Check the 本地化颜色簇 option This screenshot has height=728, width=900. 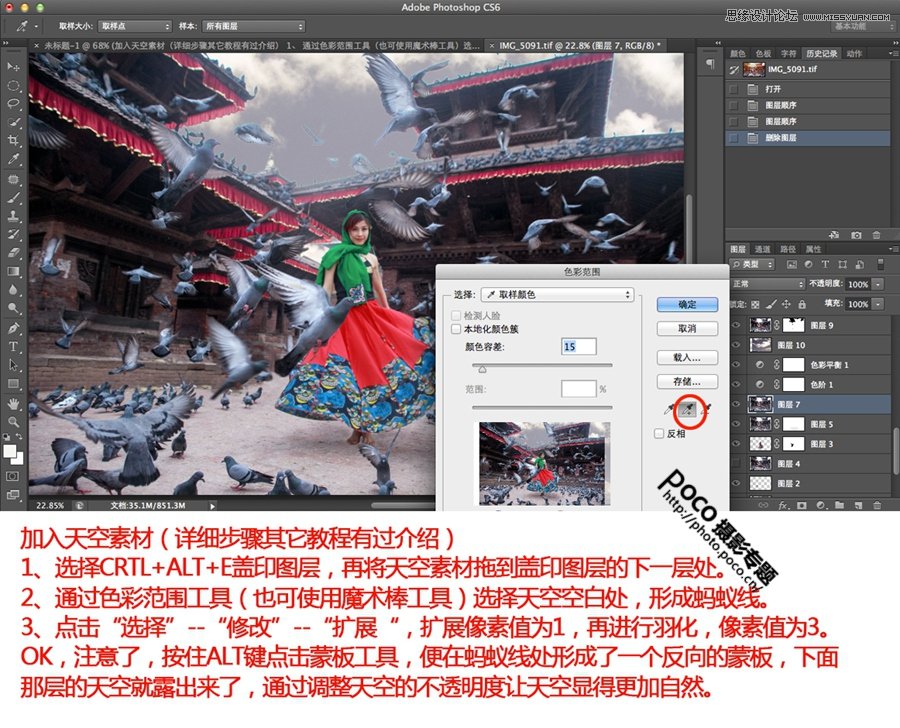click(x=456, y=329)
